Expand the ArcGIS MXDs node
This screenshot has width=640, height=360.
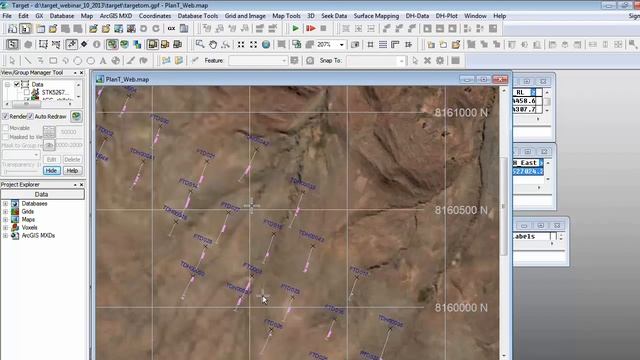(5, 236)
